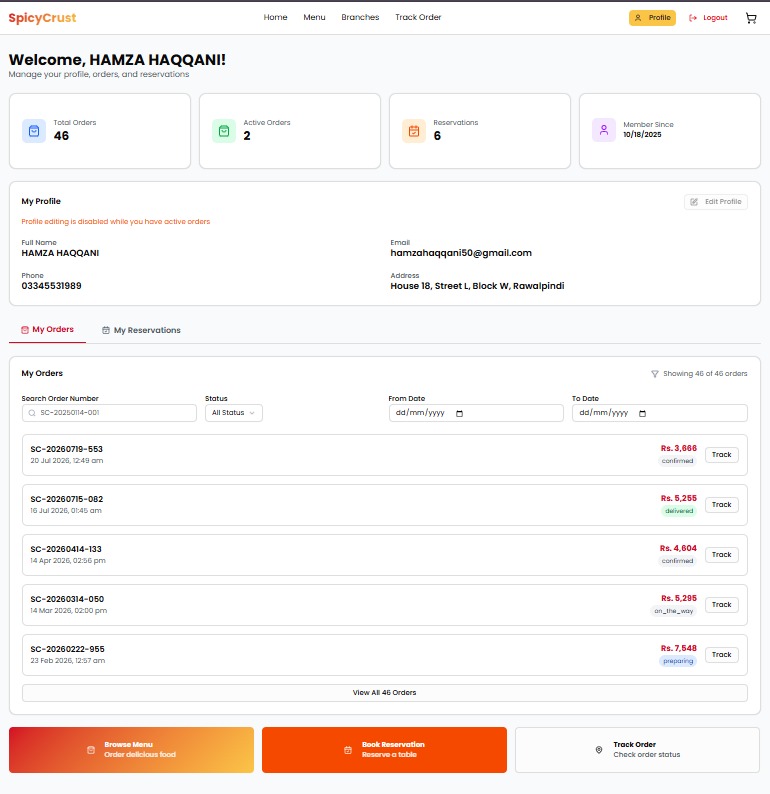Go to Home in navigation bar
770x794 pixels.
pyautogui.click(x=275, y=17)
